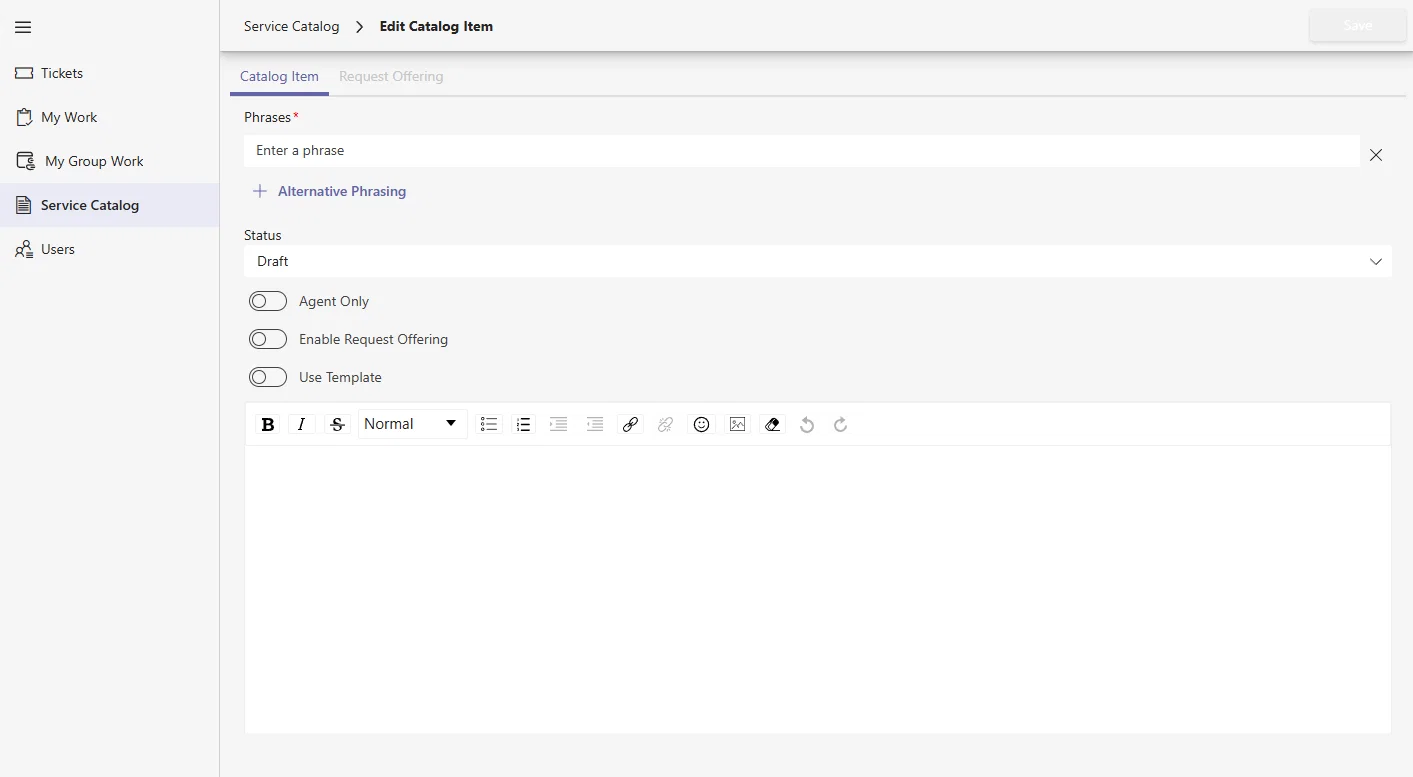Open the emoji picker

[x=702, y=425]
